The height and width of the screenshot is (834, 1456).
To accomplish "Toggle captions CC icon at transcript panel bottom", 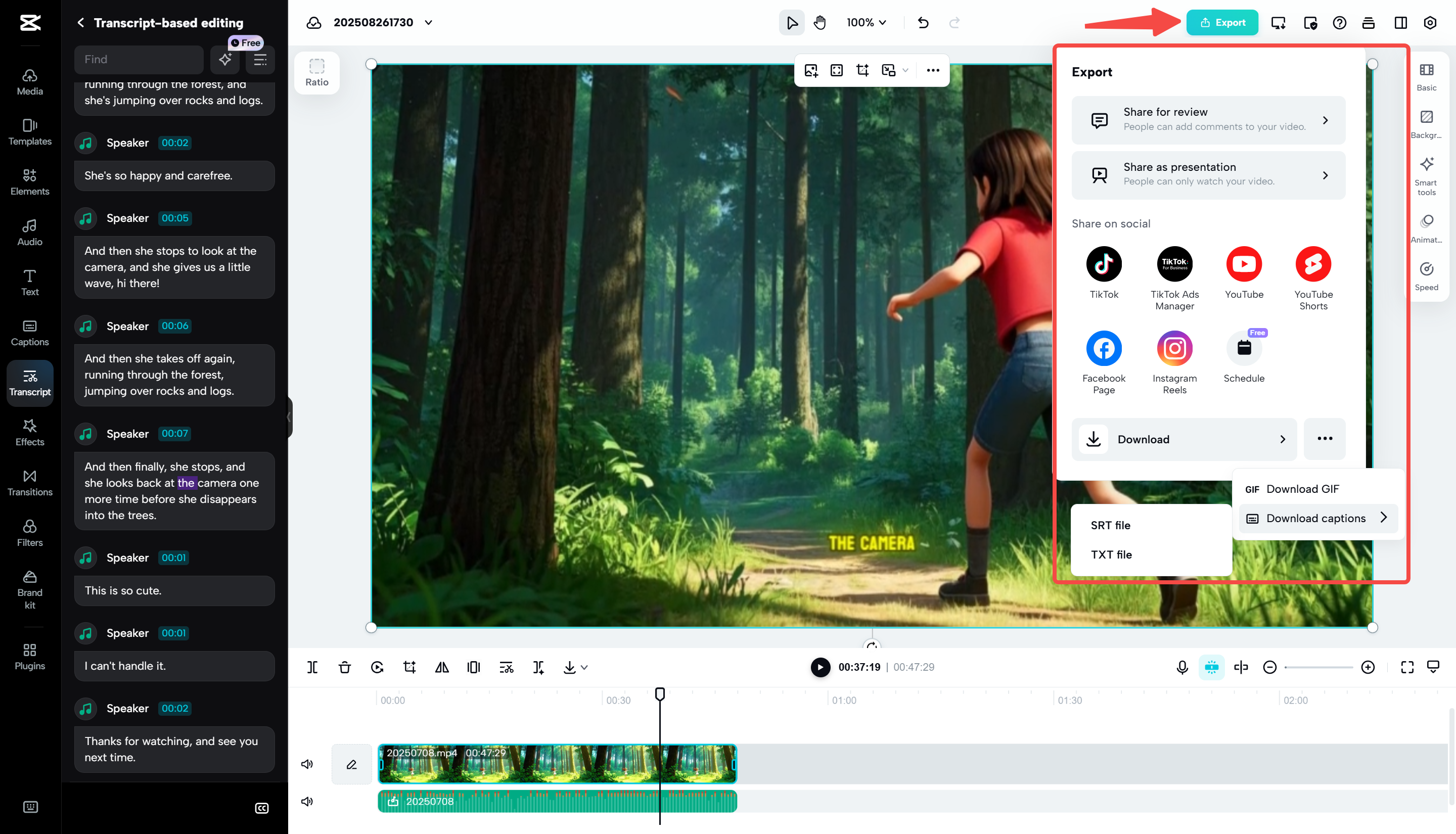I will [x=262, y=808].
